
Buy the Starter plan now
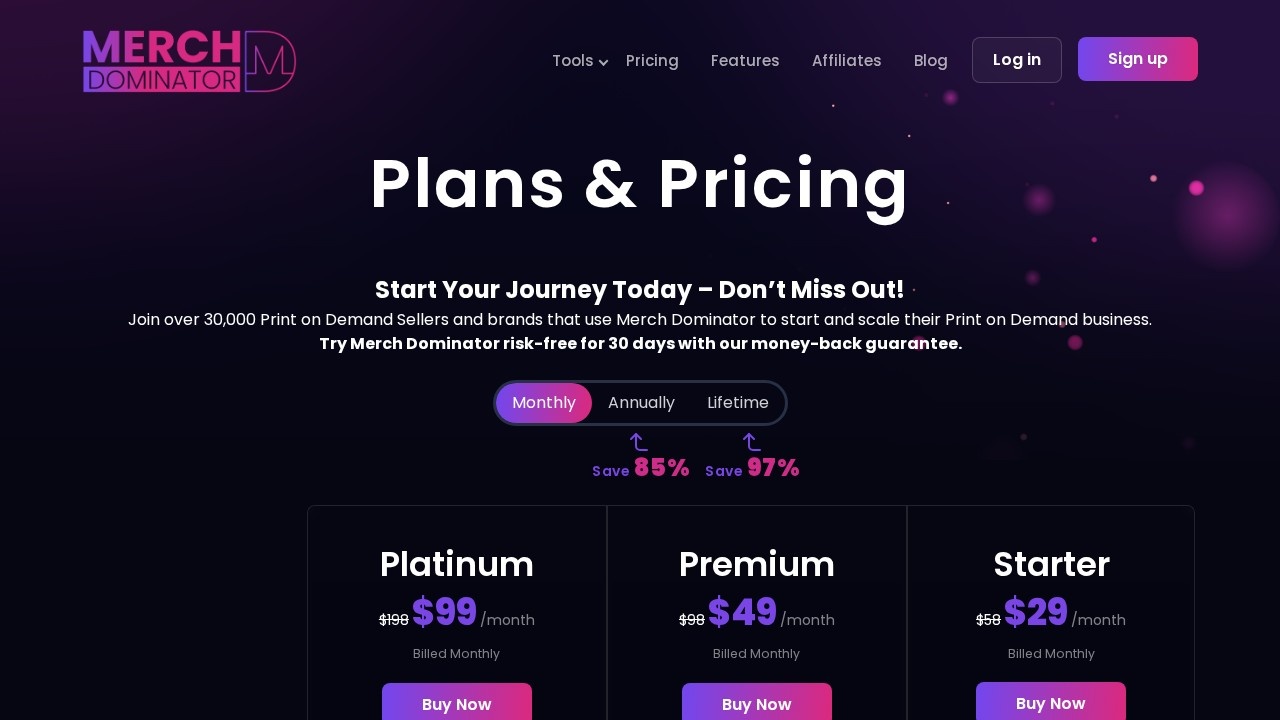tap(1051, 702)
